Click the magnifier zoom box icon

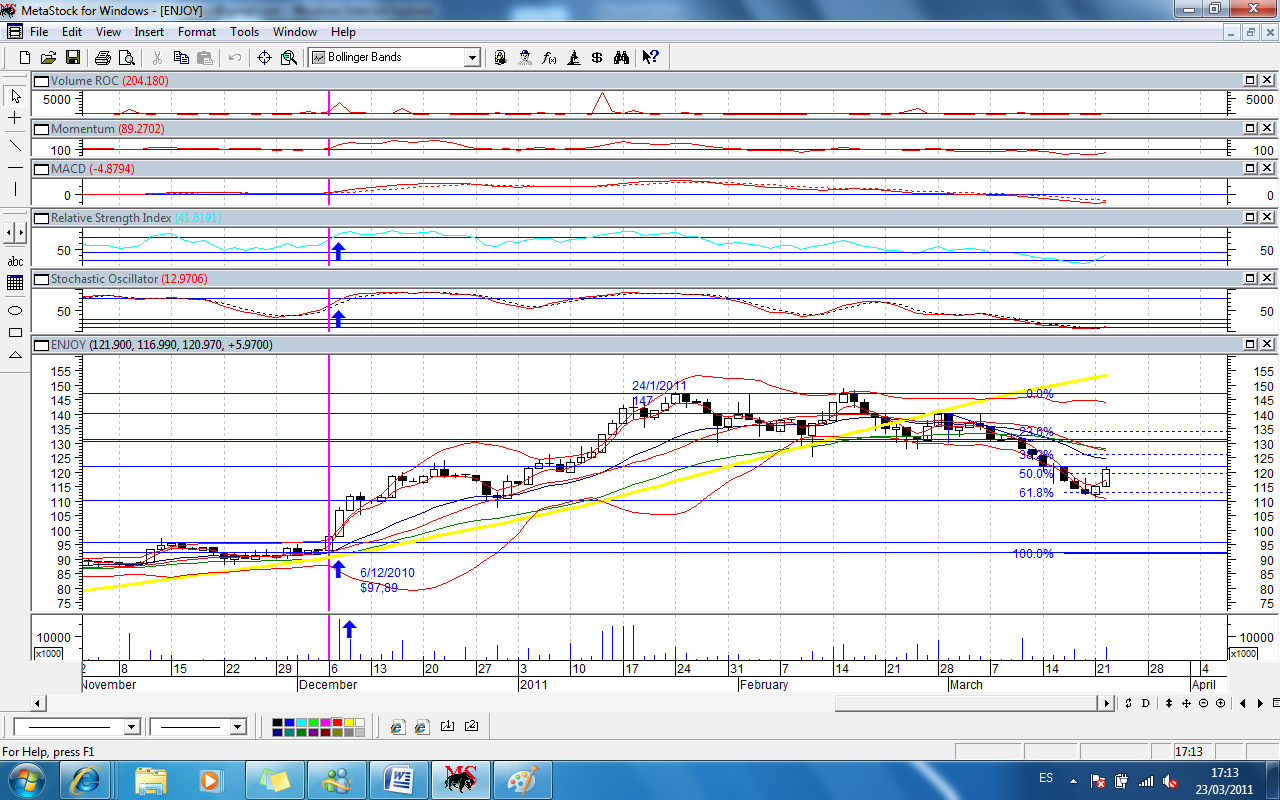coord(289,57)
